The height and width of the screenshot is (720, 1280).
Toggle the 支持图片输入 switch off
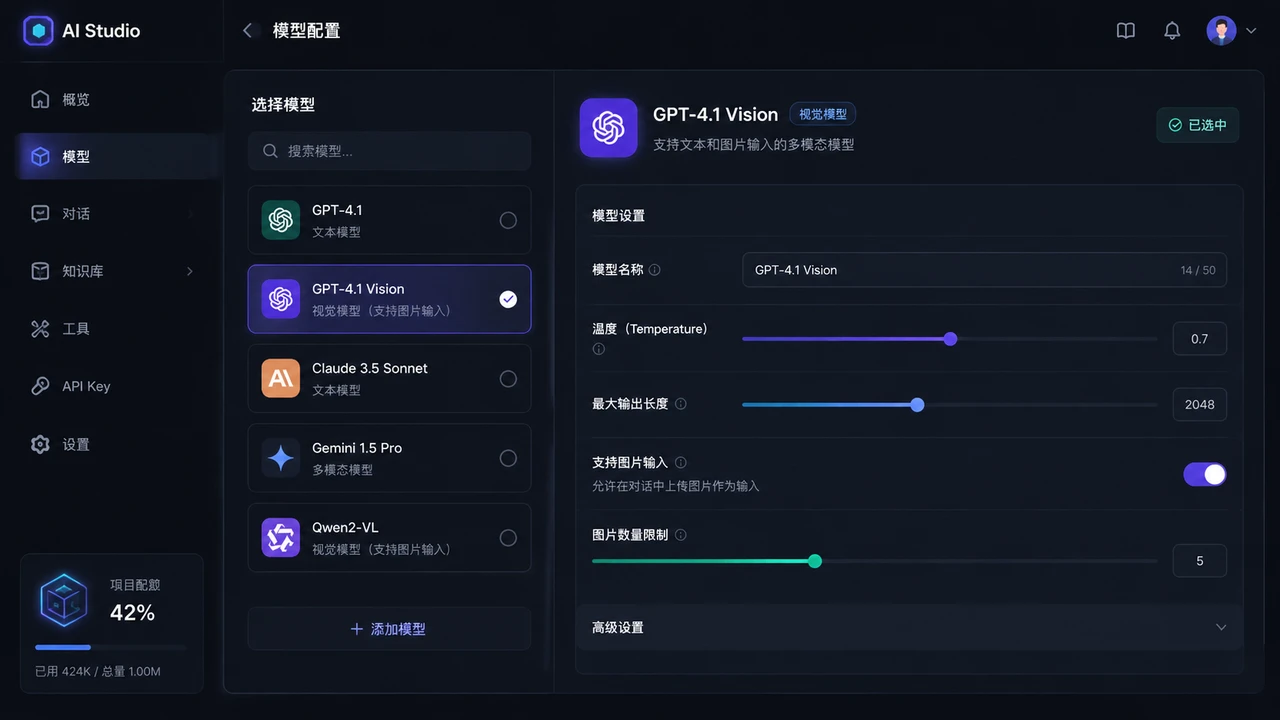[1205, 474]
